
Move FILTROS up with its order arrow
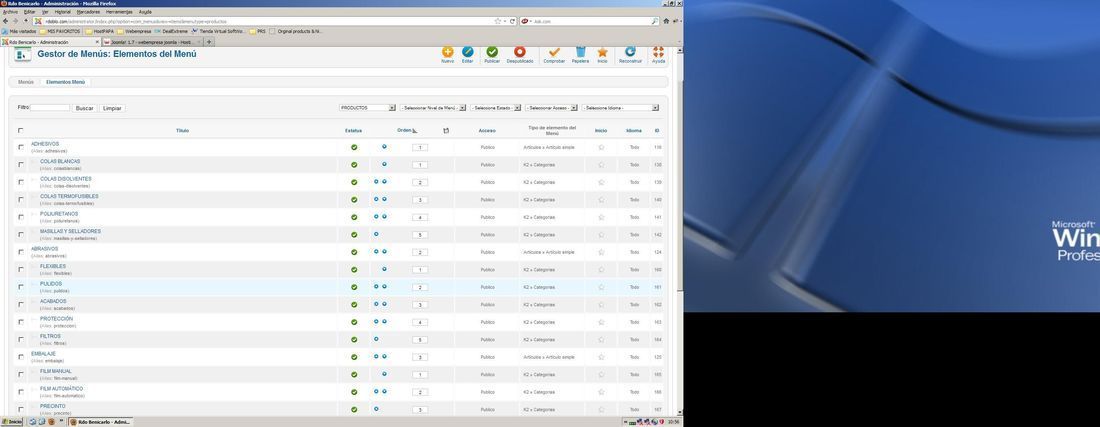coord(376,339)
